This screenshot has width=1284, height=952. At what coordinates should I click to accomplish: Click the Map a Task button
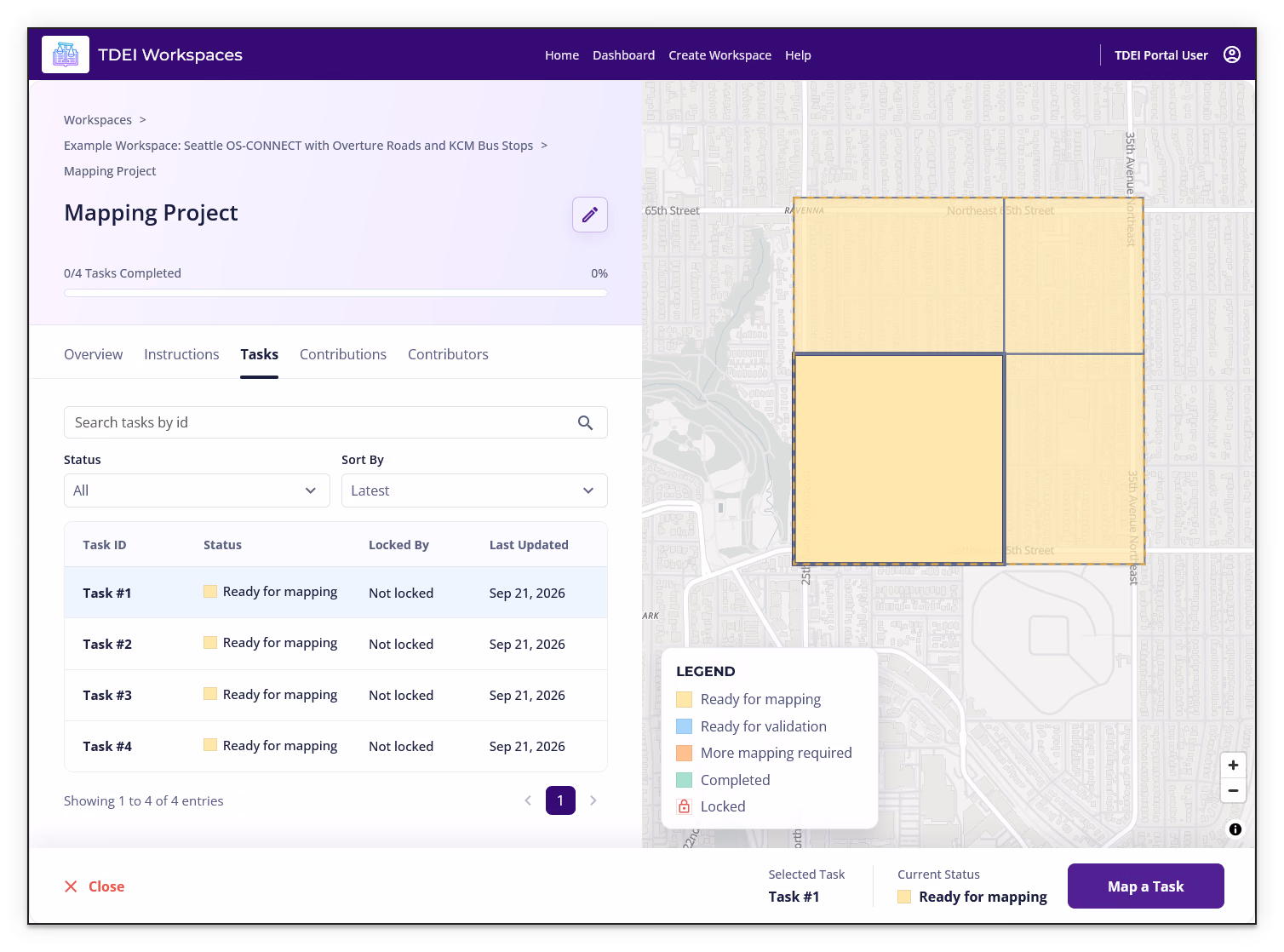(1145, 886)
